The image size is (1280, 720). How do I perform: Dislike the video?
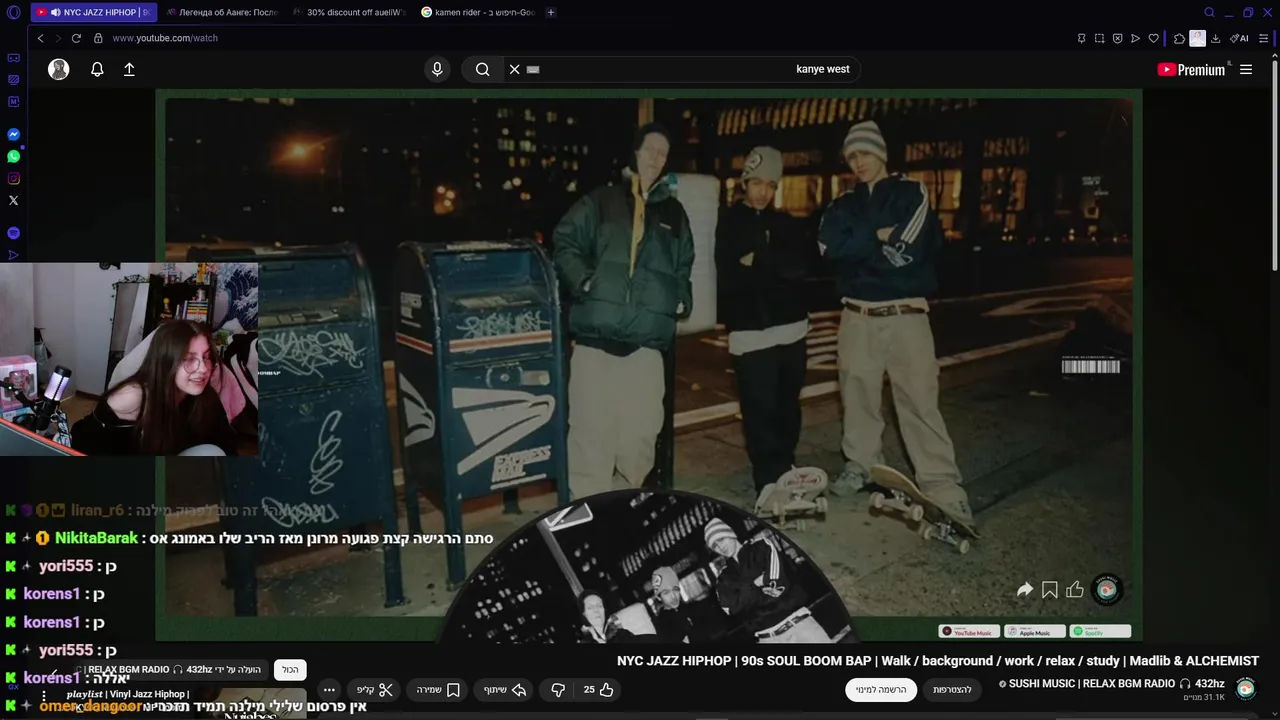click(x=558, y=689)
